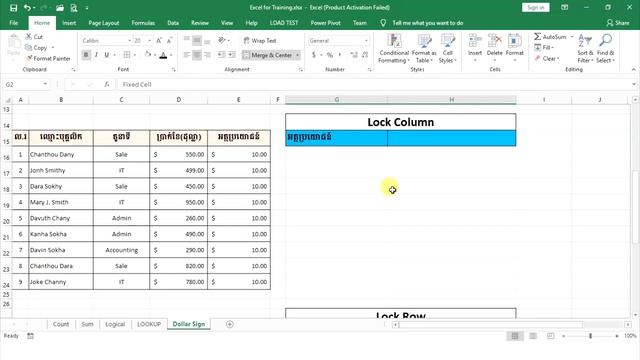Open Cell Styles gallery
The image size is (640, 360).
(447, 49)
